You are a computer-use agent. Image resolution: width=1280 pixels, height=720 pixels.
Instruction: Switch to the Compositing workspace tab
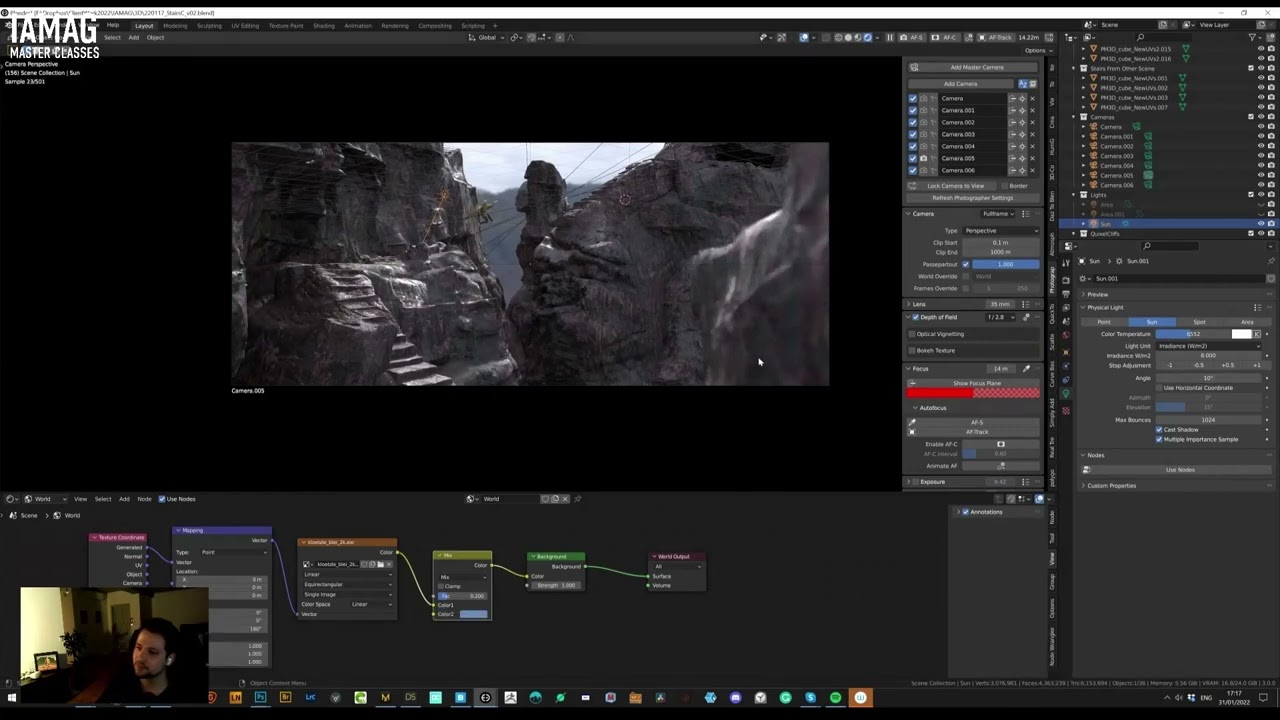coord(434,25)
